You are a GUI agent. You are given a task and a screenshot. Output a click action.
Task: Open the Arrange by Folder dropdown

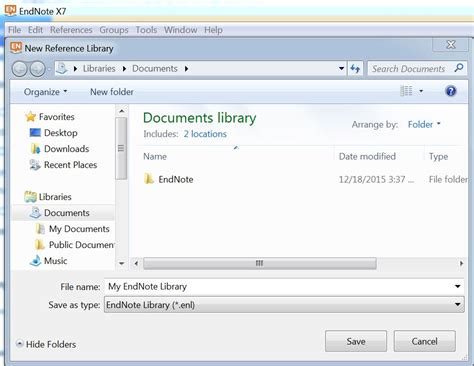pyautogui.click(x=424, y=124)
